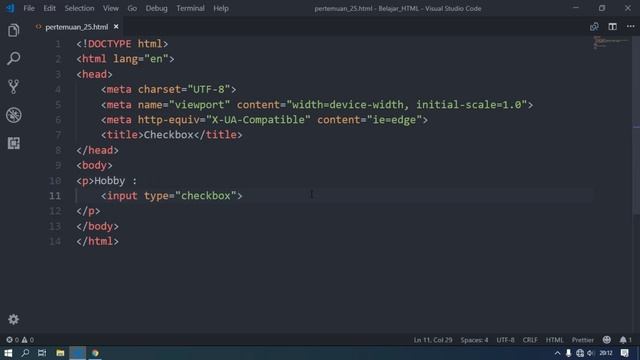This screenshot has width=640, height=360.
Task: Open the More Actions ellipsis menu
Action: (x=630, y=27)
